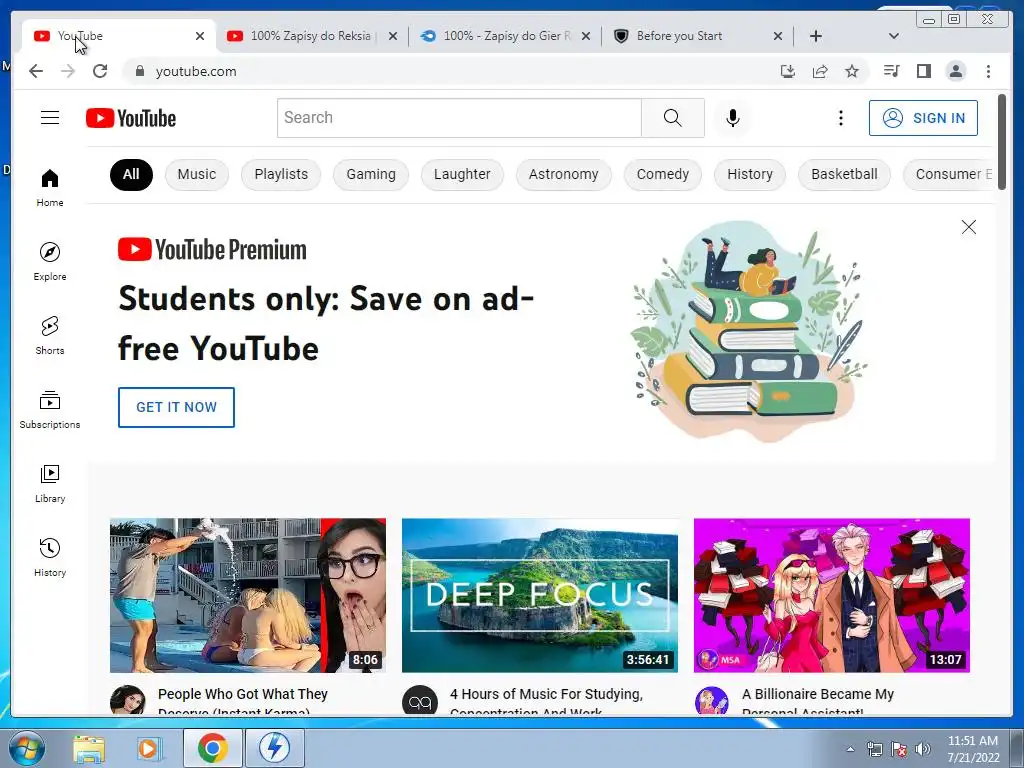Click browser forward arrow
The width and height of the screenshot is (1024, 768).
pos(68,71)
